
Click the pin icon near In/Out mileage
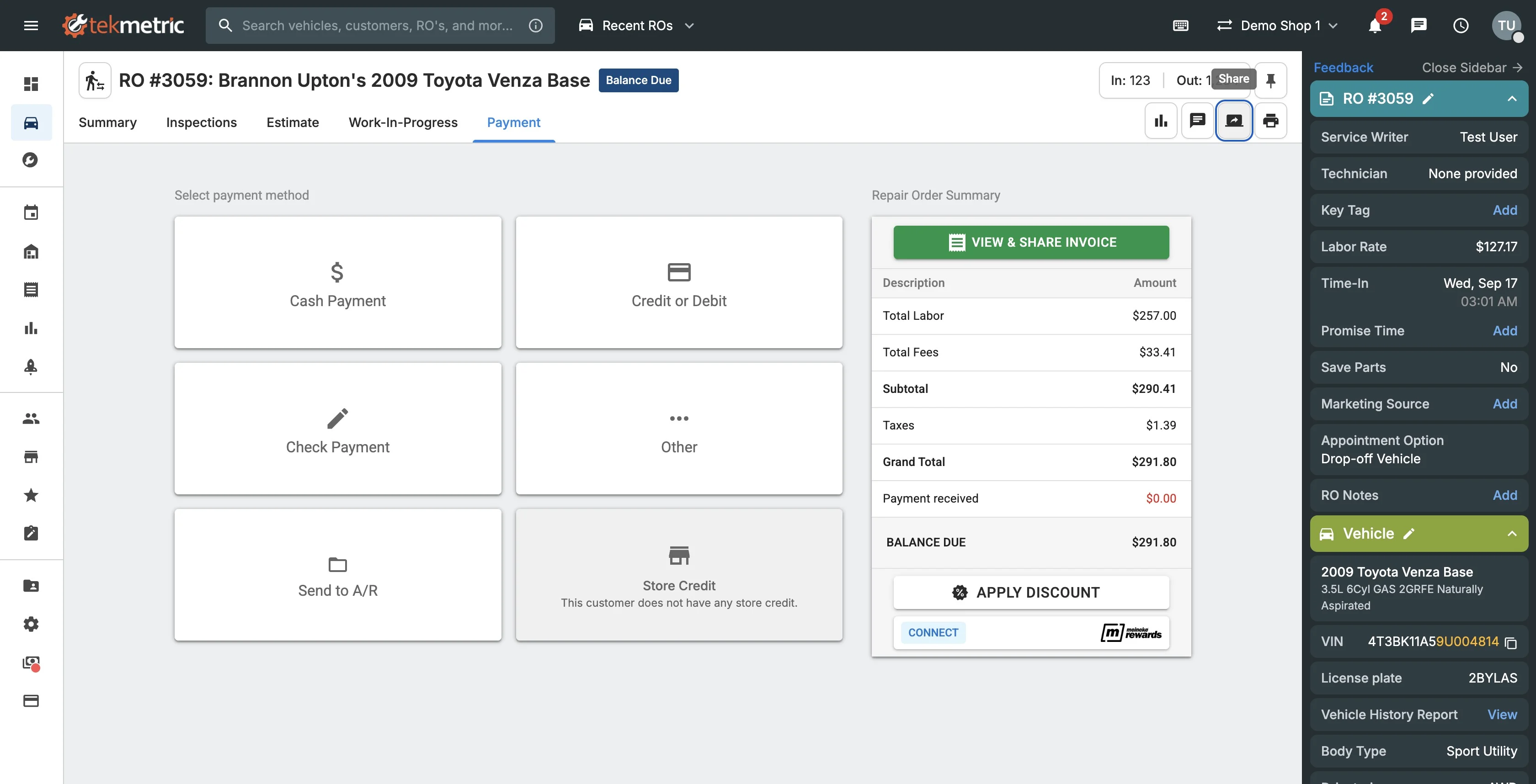pos(1270,80)
